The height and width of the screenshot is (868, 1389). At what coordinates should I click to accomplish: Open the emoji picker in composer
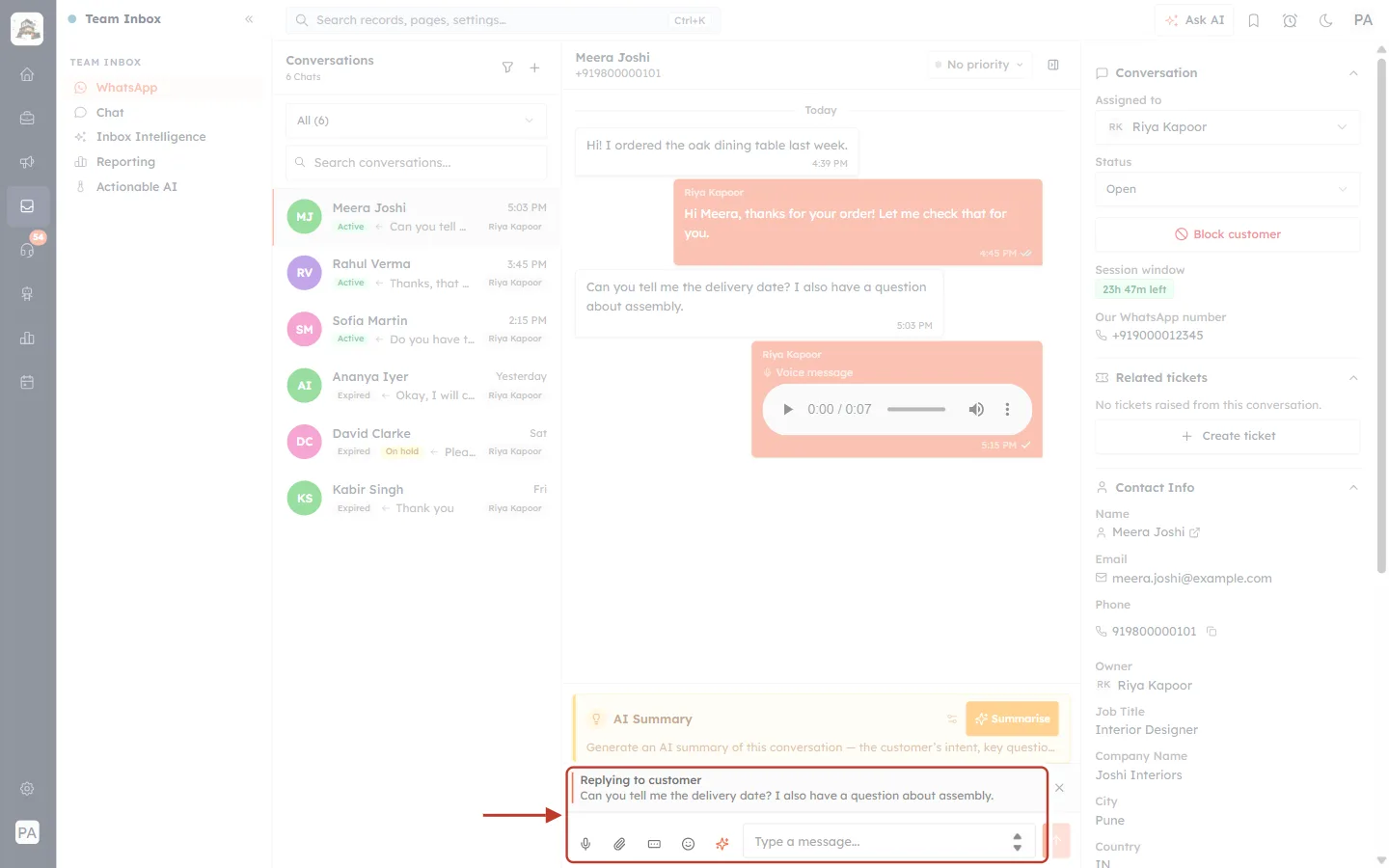tap(688, 843)
